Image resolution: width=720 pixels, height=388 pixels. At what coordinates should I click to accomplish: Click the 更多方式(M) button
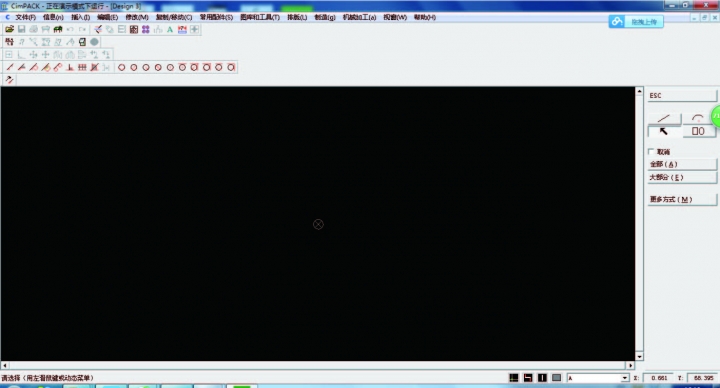(682, 199)
